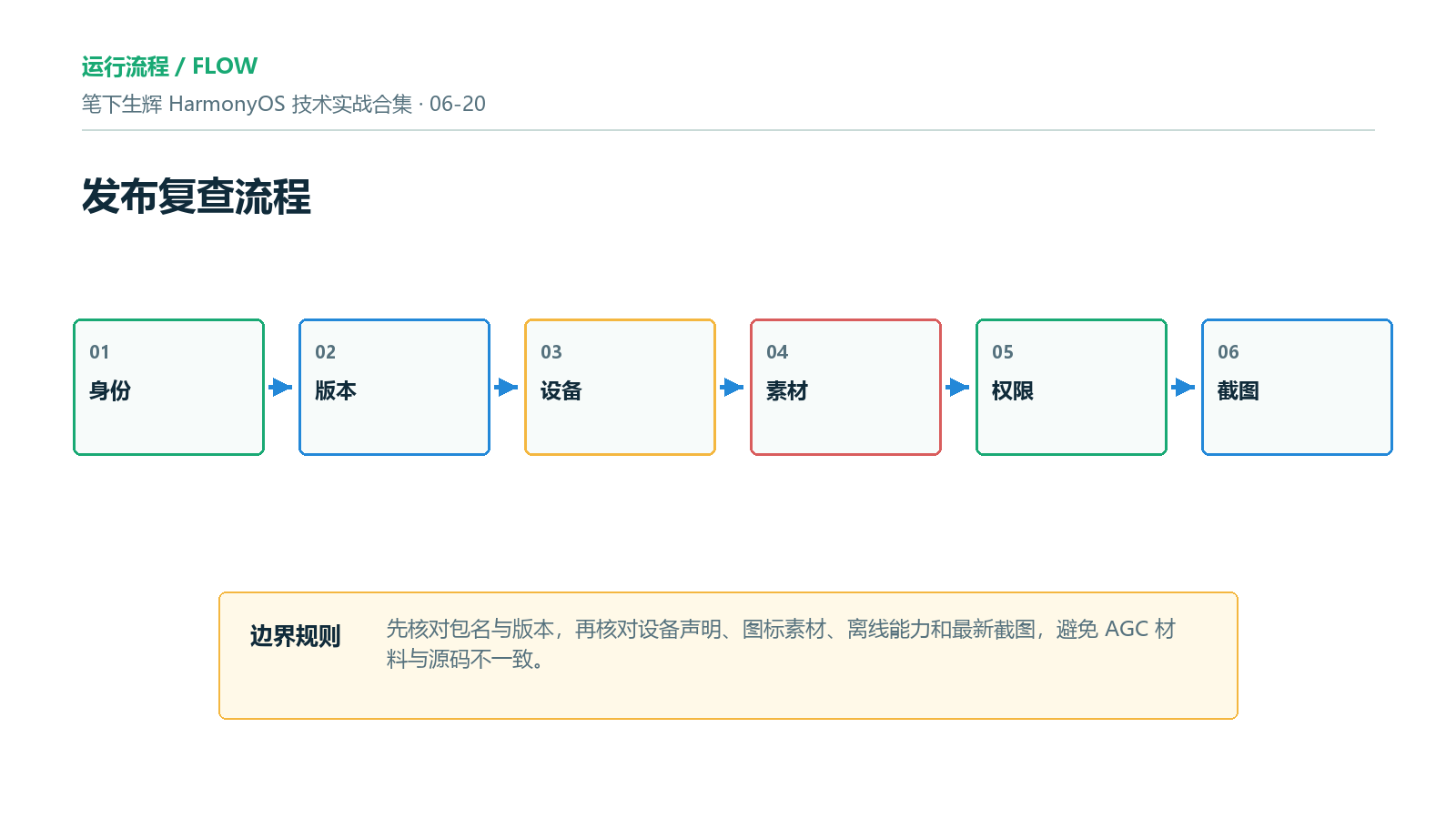
Task: Click the '边界规则' label
Action: 295,636
